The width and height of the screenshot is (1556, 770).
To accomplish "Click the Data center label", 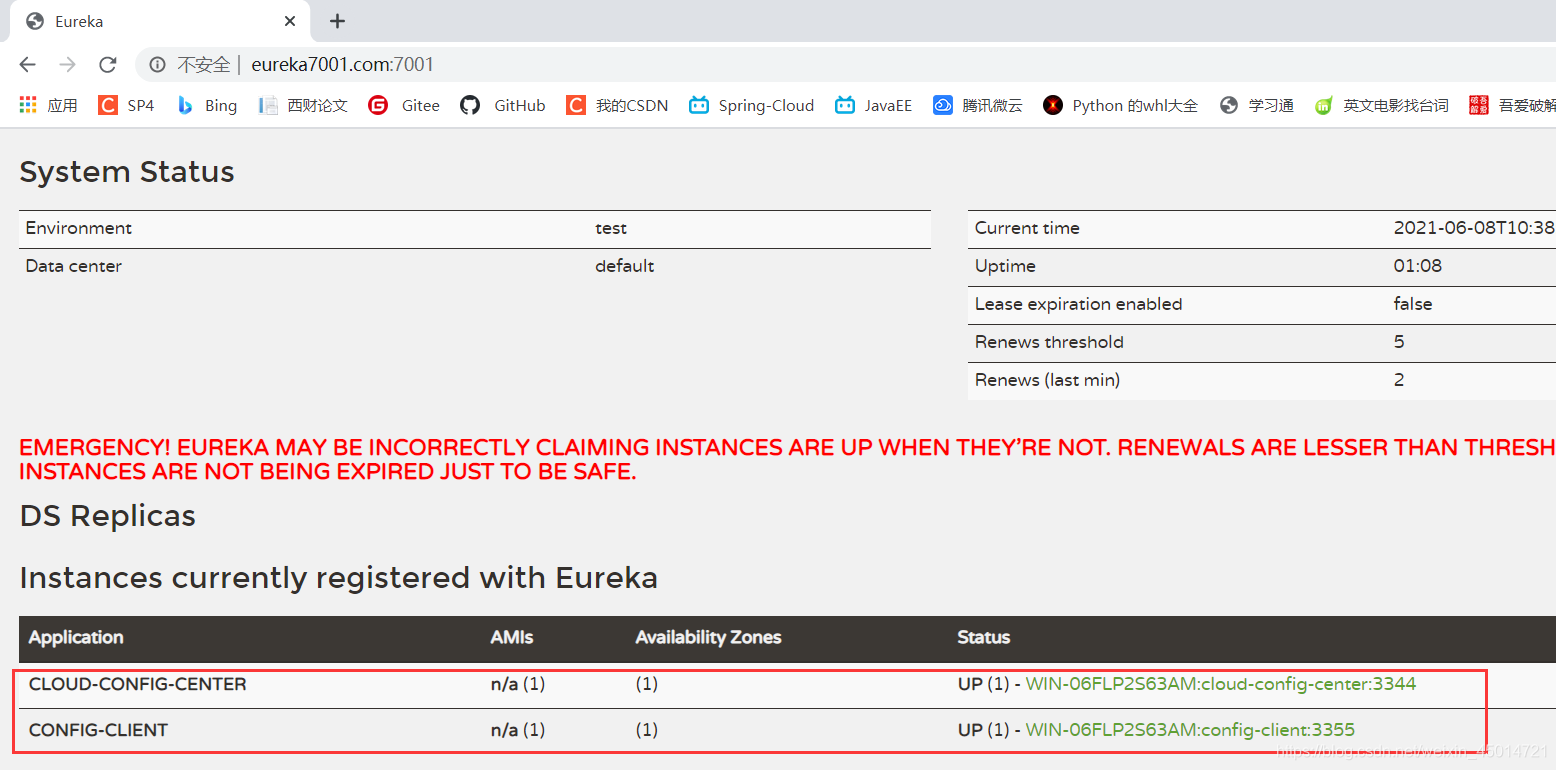I will click(x=74, y=266).
